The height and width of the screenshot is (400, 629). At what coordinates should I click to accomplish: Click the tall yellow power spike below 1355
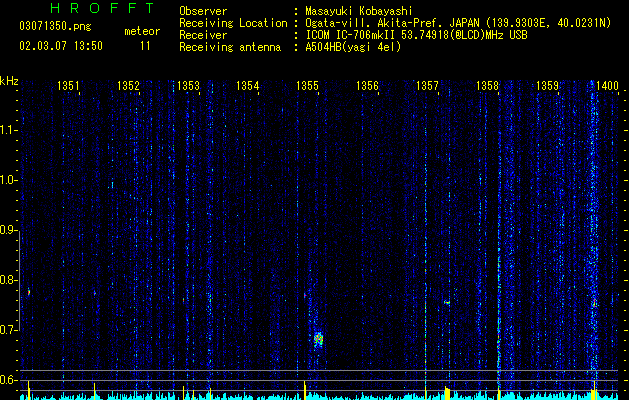tap(305, 390)
